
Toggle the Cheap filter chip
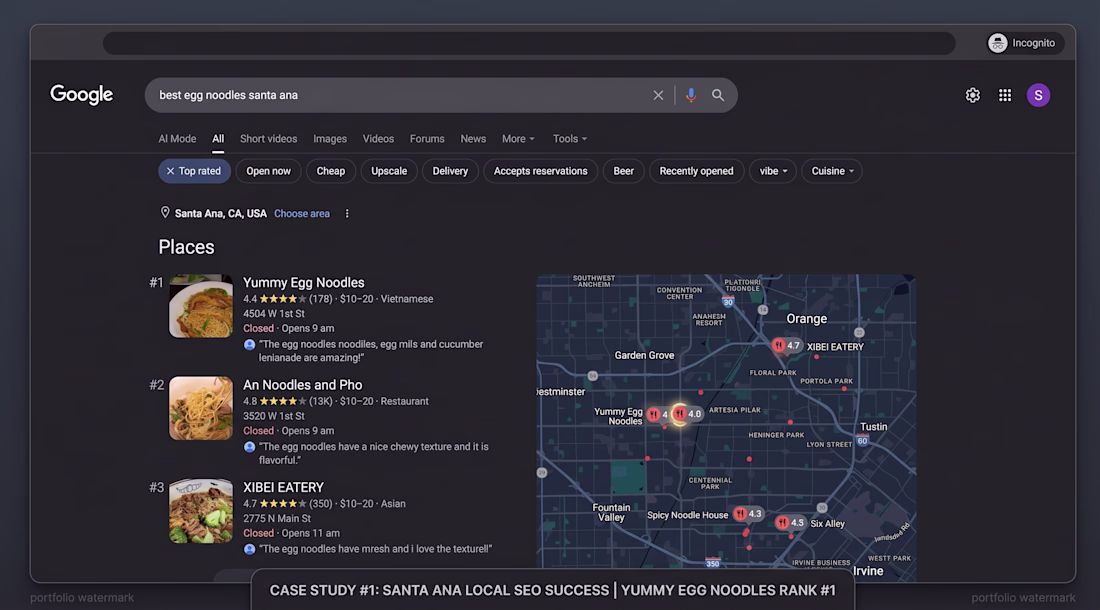330,171
